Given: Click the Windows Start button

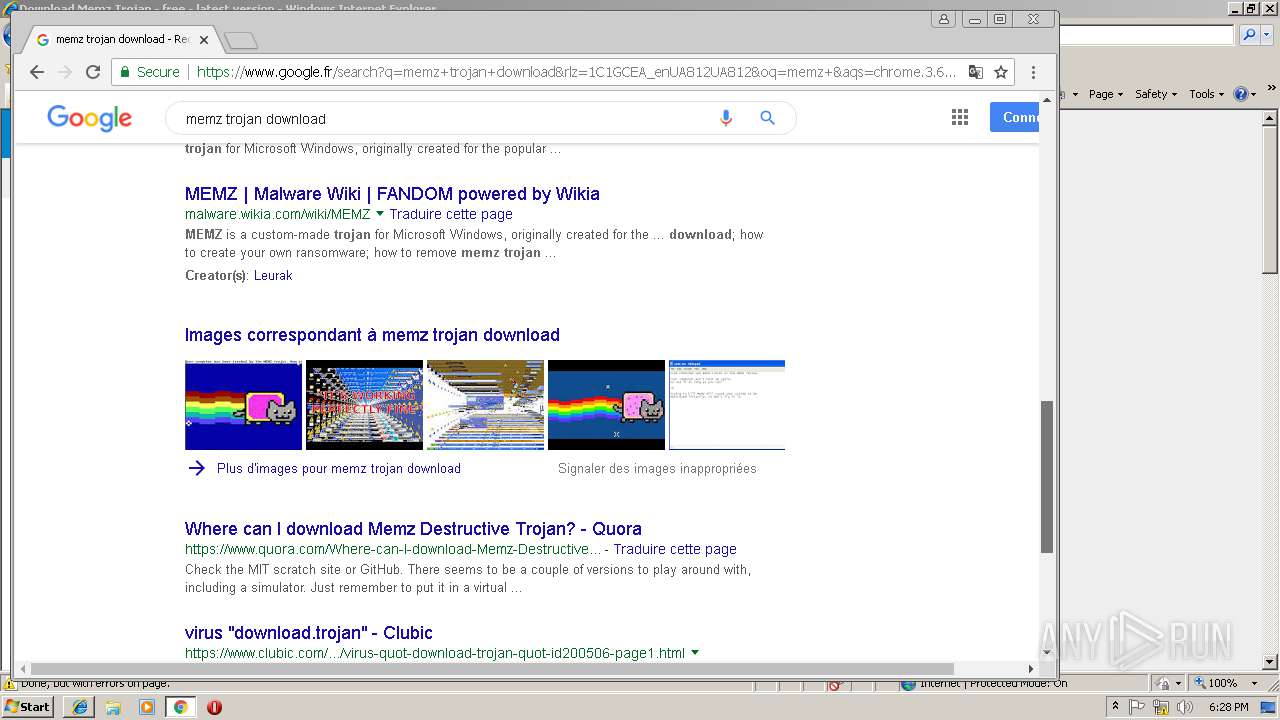Looking at the screenshot, I should (27, 706).
